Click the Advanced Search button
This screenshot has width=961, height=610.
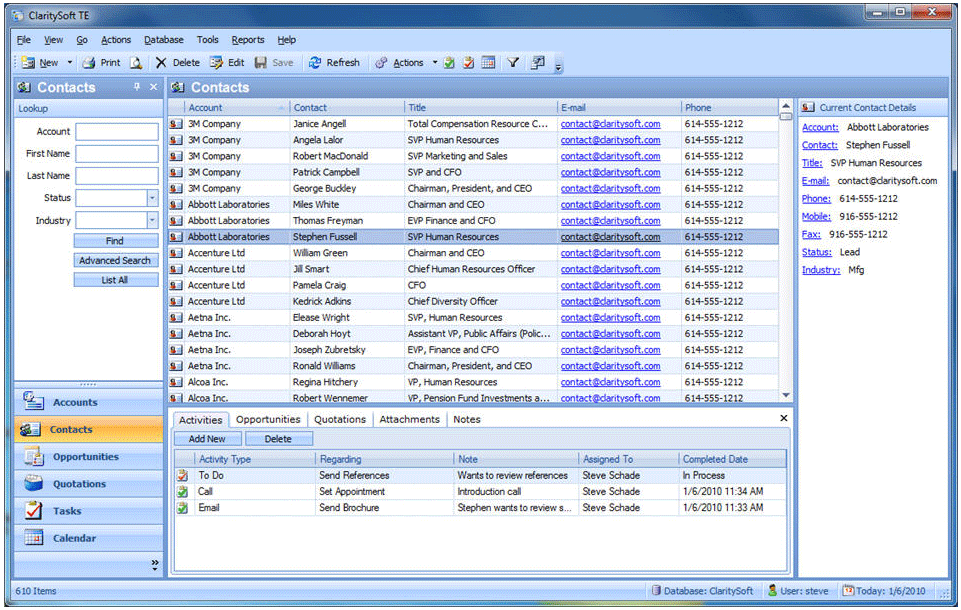pyautogui.click(x=115, y=260)
